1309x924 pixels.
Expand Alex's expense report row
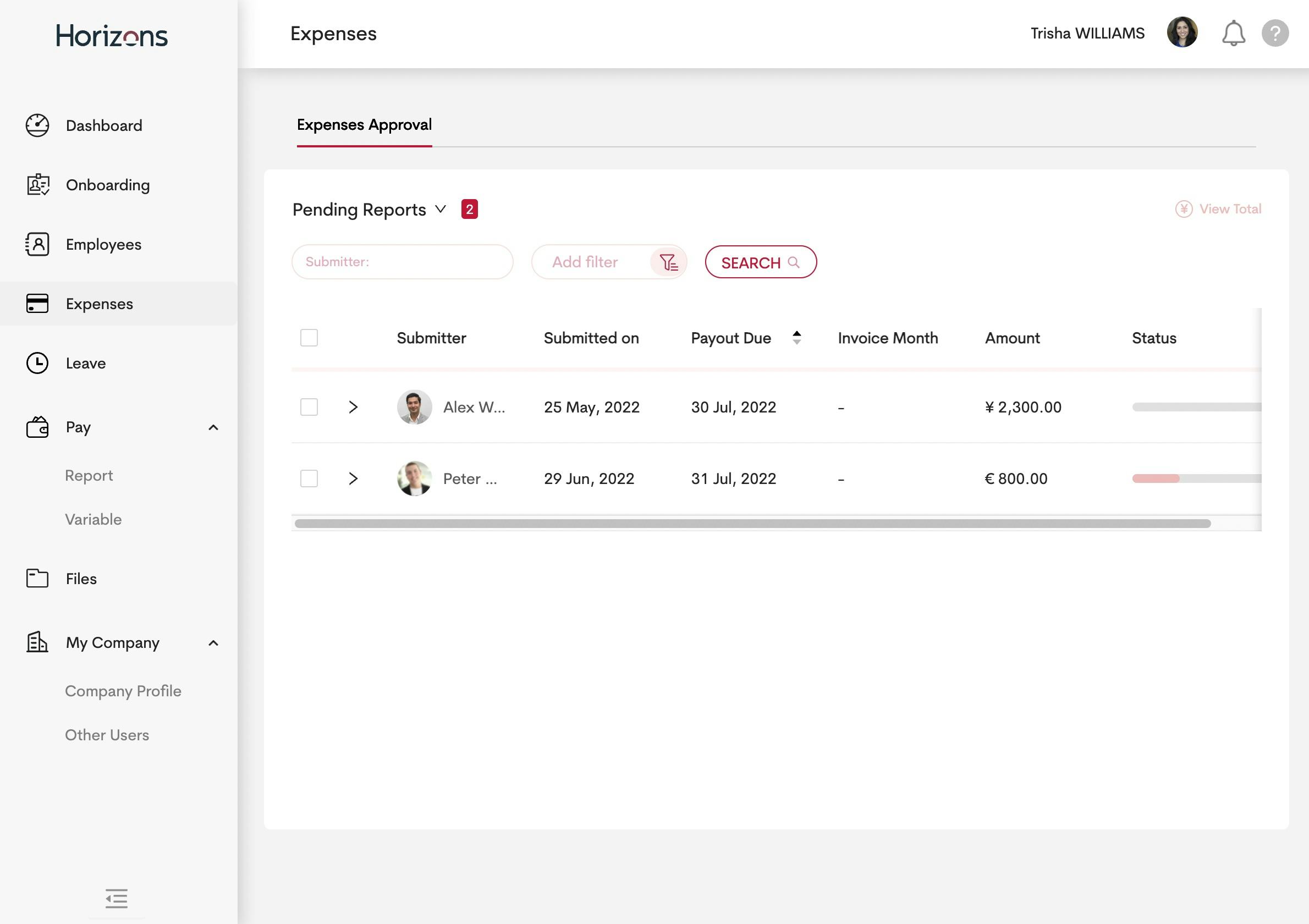click(x=354, y=407)
